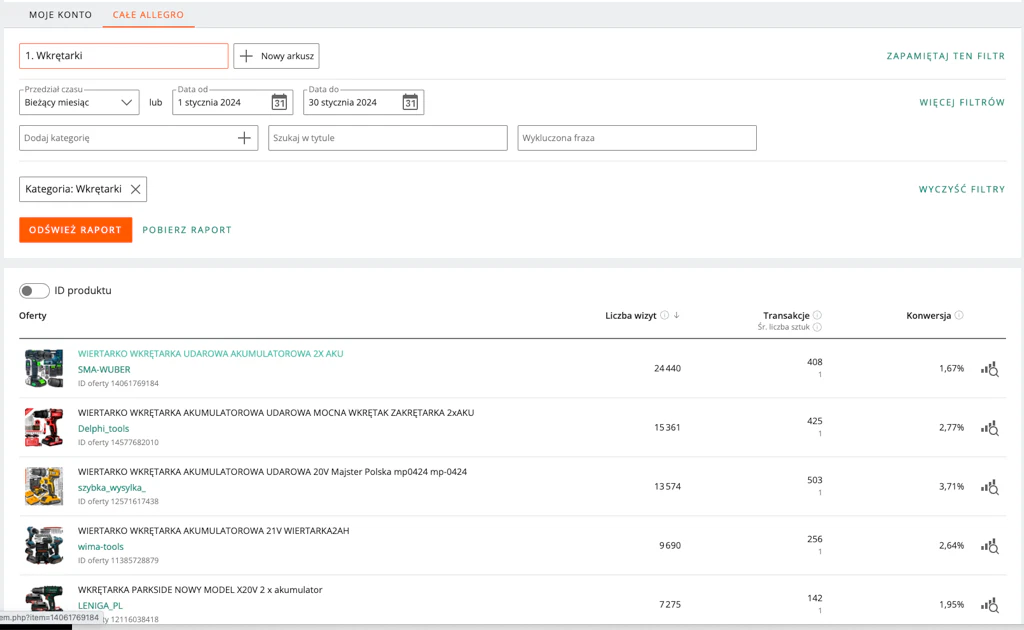
Task: Click info icon next to Konwersja
Action: pyautogui.click(x=959, y=315)
